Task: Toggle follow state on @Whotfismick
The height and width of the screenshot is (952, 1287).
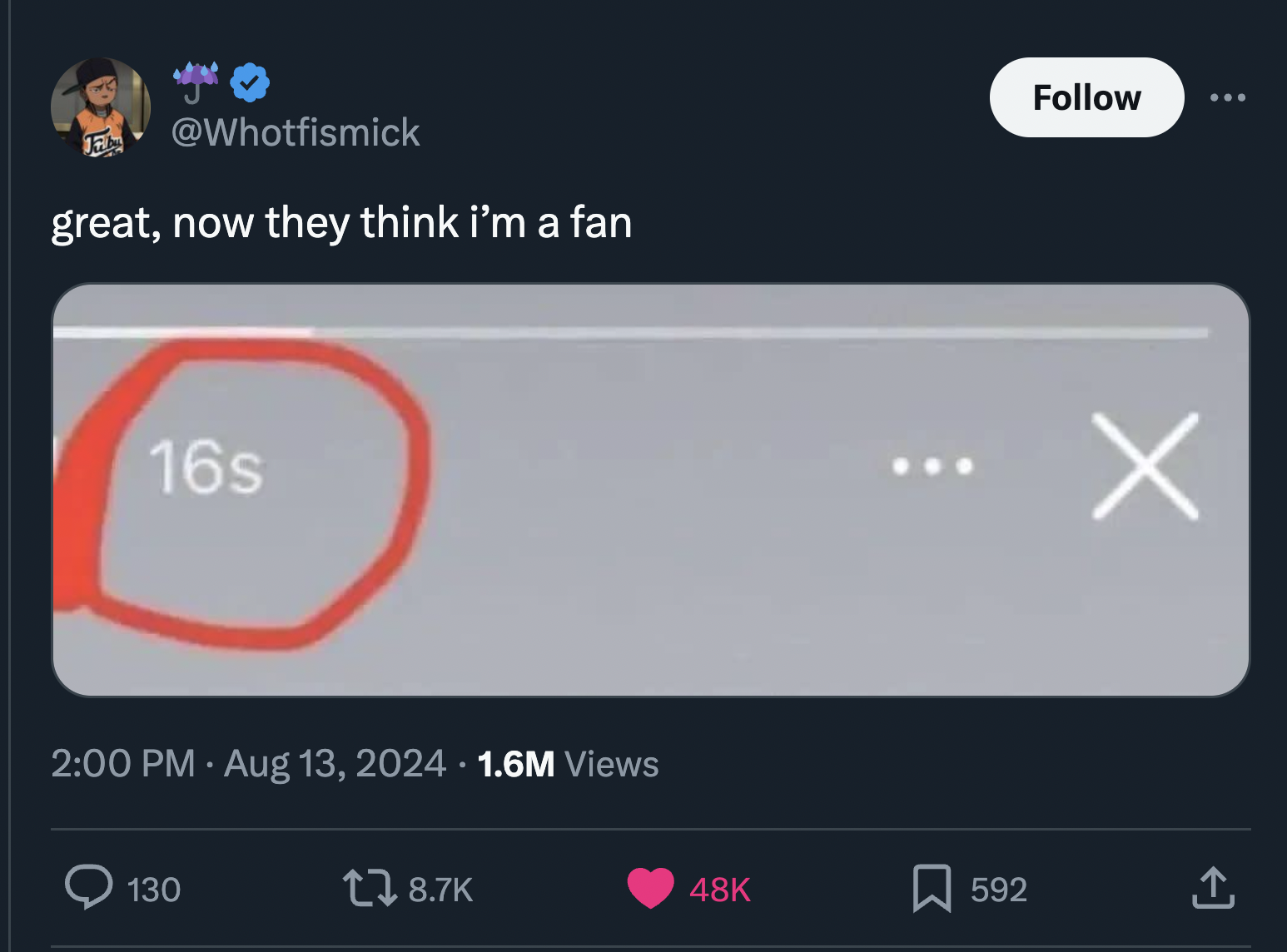Action: click(x=1086, y=97)
